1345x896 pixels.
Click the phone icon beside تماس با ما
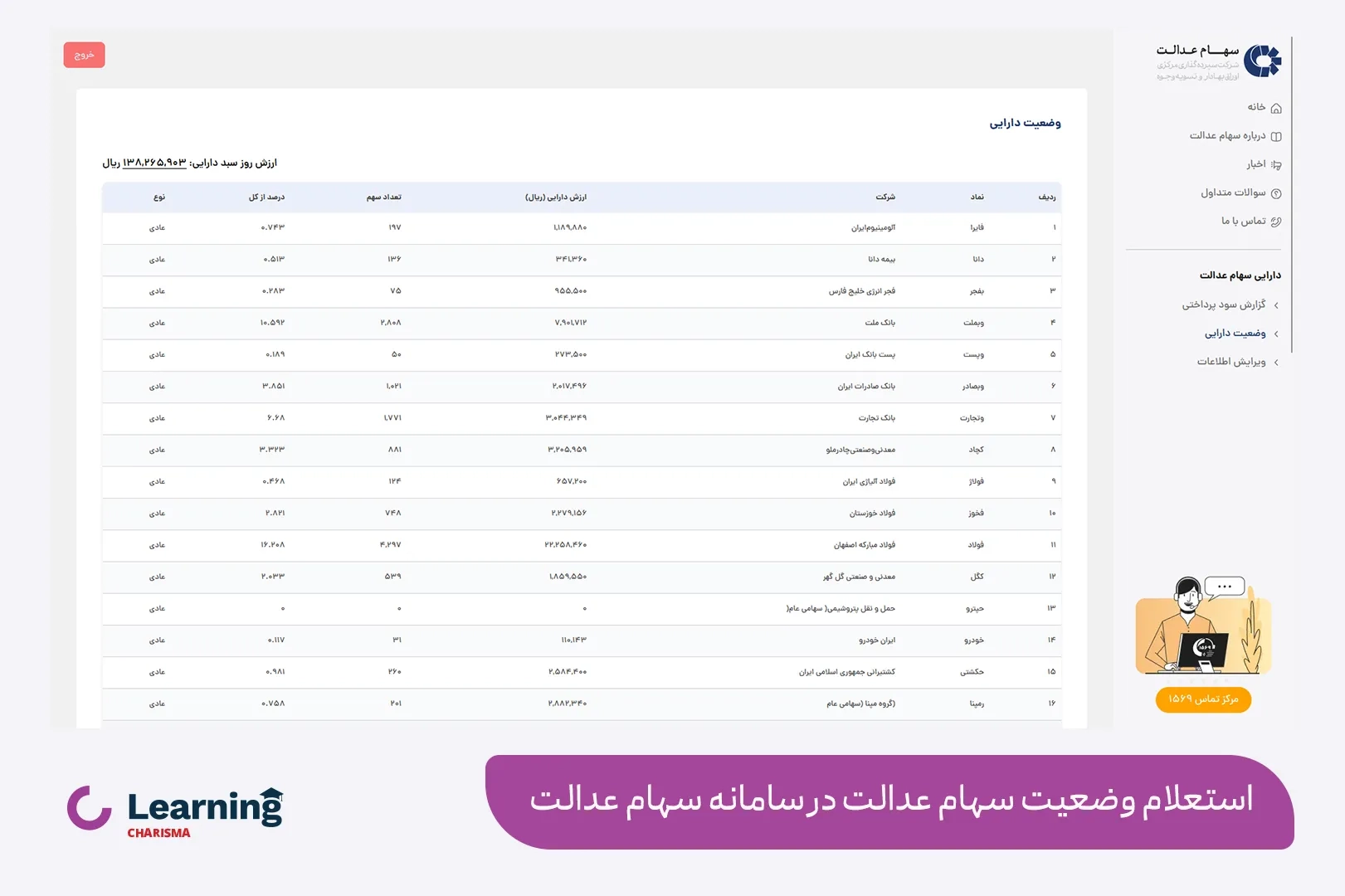coord(1276,222)
